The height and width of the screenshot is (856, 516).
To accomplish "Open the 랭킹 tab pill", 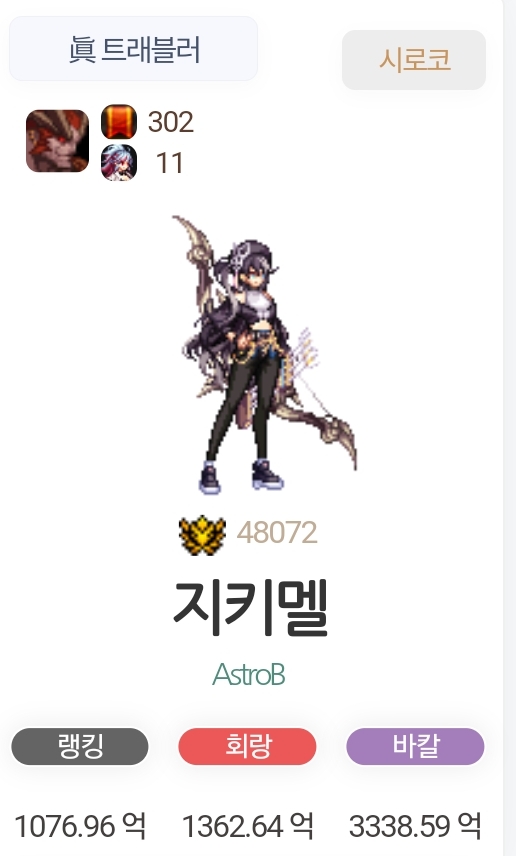I will (80, 746).
